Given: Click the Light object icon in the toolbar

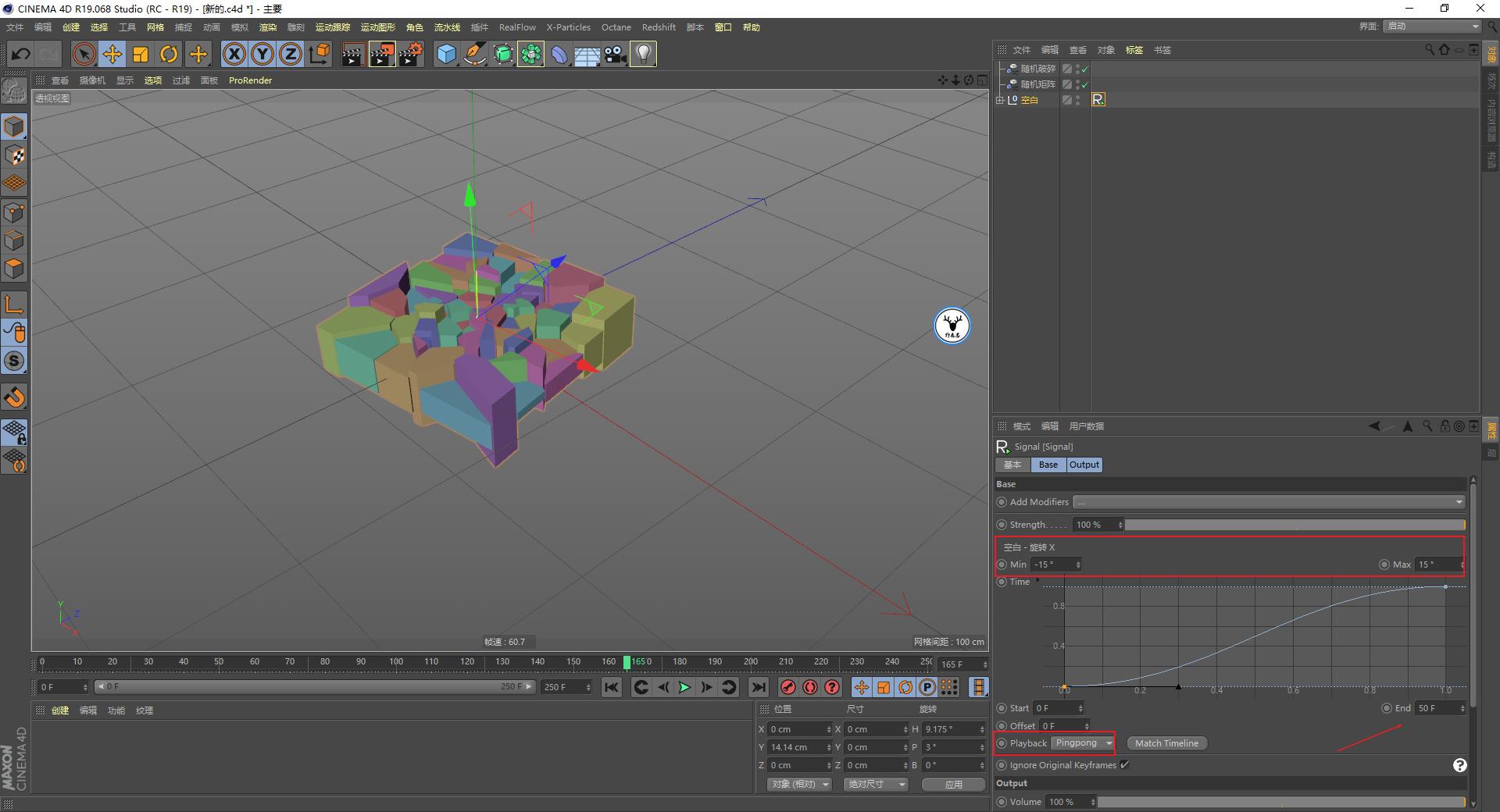Looking at the screenshot, I should 643,54.
